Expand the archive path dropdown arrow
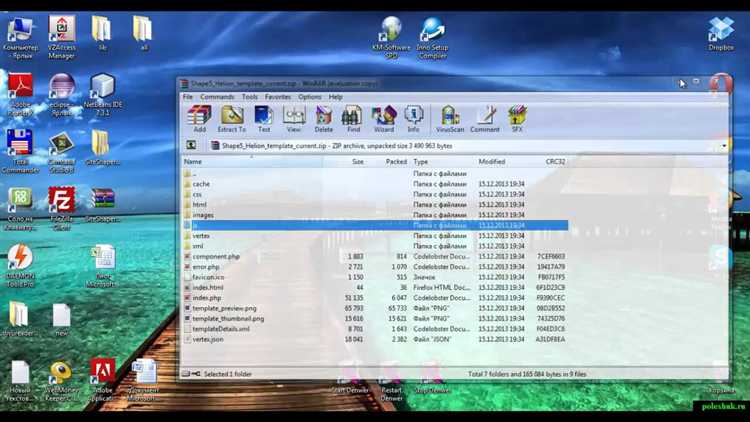 pos(724,146)
